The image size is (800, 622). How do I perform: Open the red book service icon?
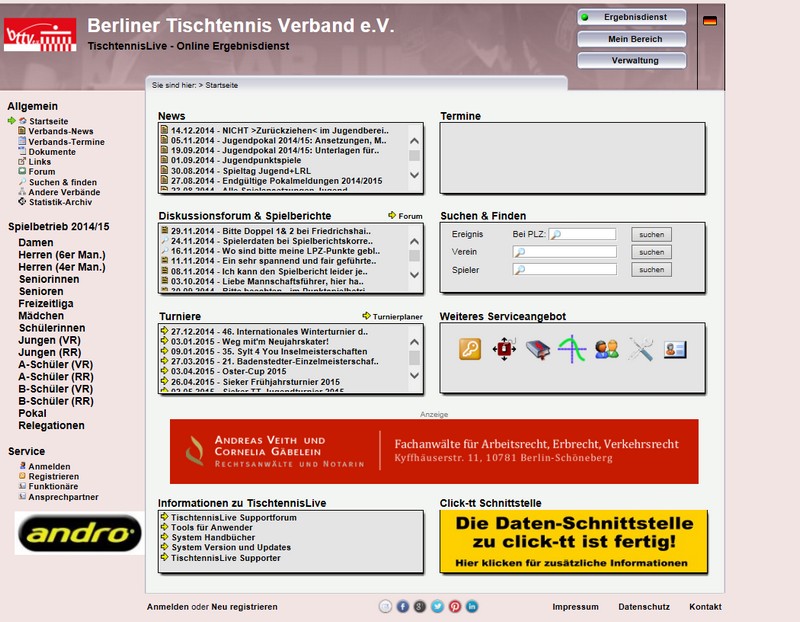click(x=537, y=349)
